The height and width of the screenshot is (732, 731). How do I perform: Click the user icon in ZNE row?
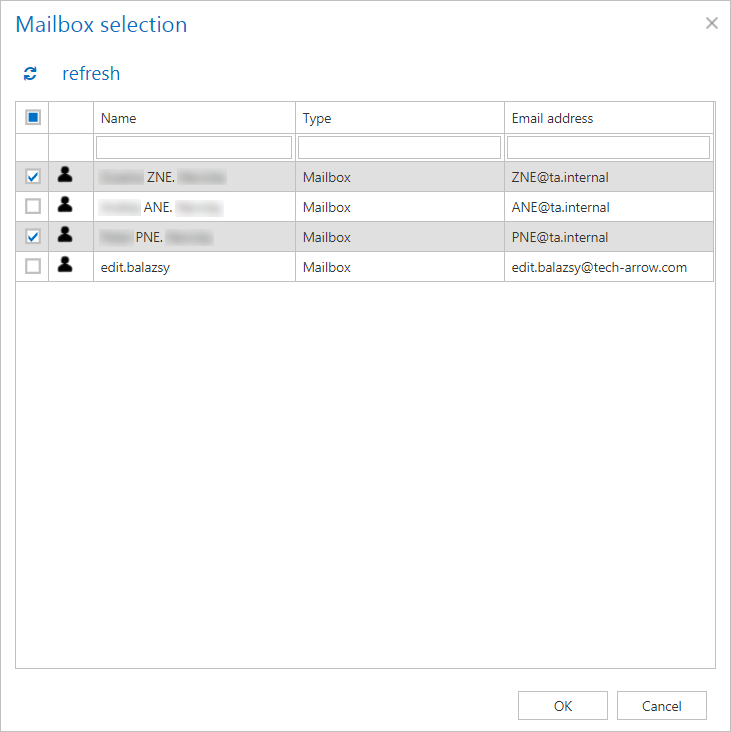coord(65,176)
